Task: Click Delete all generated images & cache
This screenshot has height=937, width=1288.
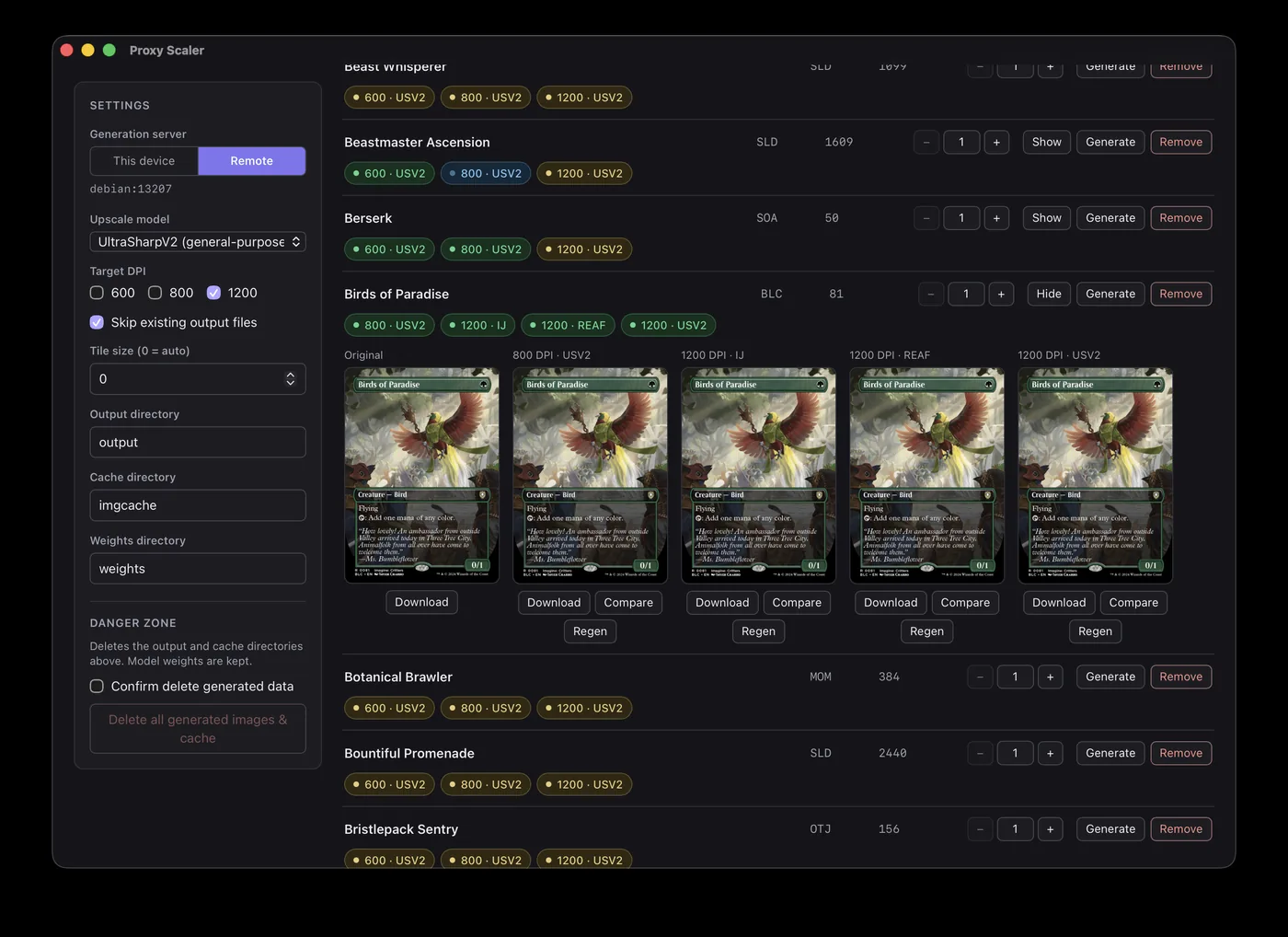Action: [x=198, y=729]
